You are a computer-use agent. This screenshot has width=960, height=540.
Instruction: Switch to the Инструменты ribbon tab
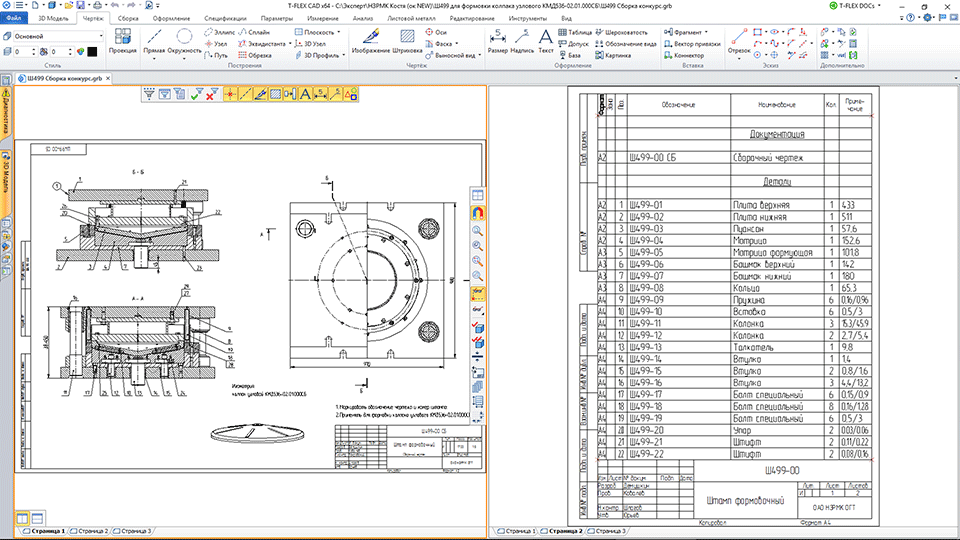click(x=528, y=18)
